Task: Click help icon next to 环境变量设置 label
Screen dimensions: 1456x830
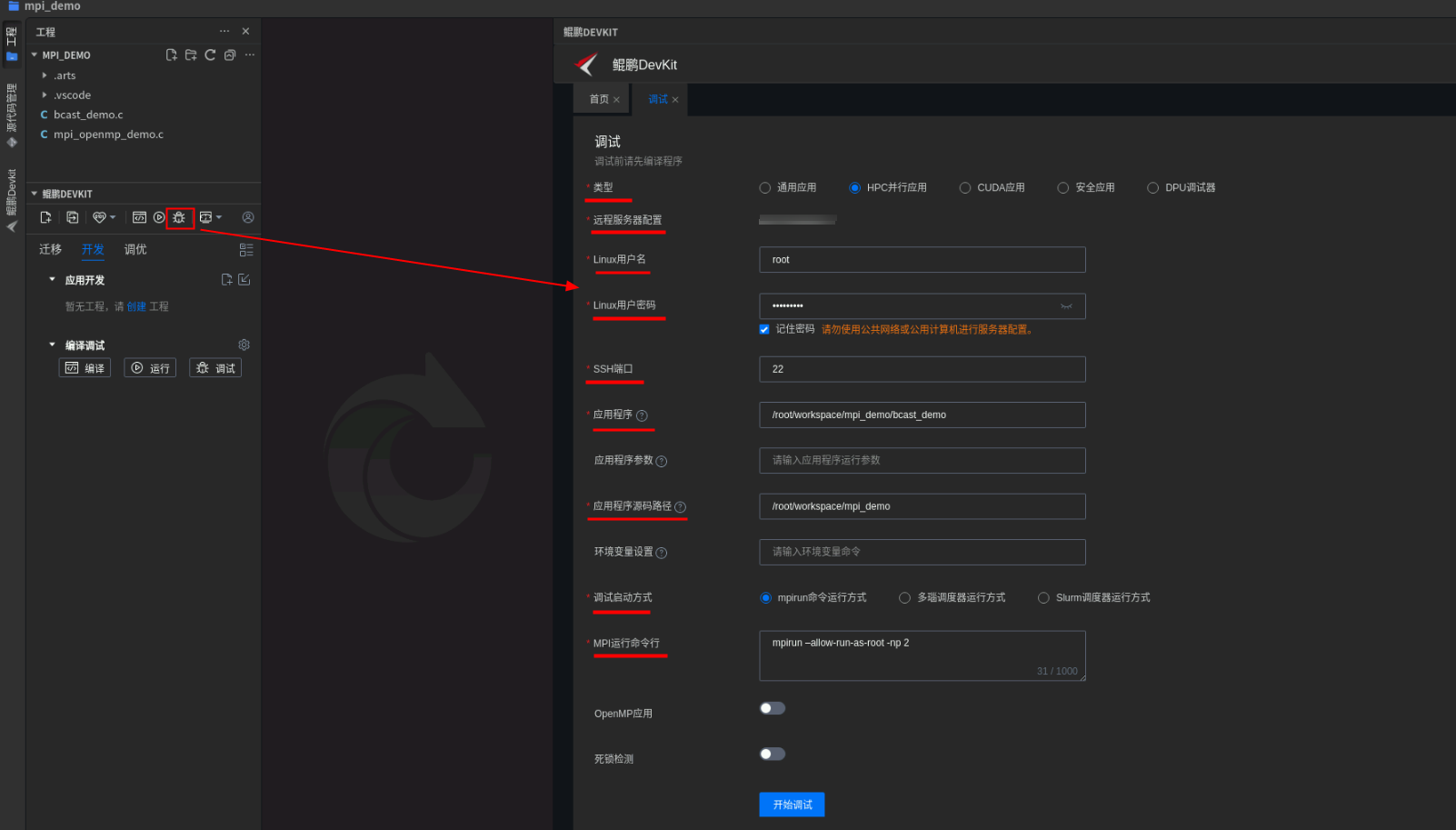Action: tap(661, 553)
